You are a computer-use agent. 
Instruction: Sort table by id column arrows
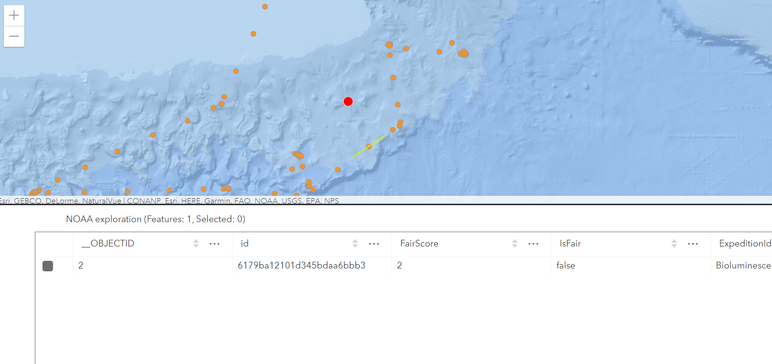[x=355, y=244]
